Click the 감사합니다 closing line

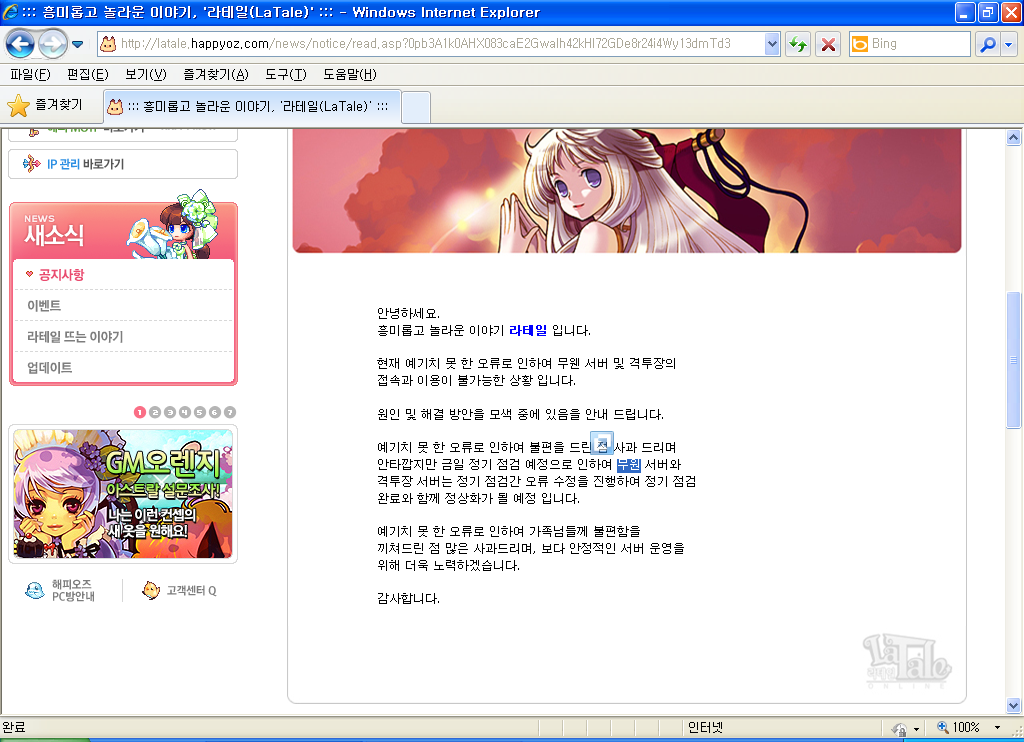point(409,598)
